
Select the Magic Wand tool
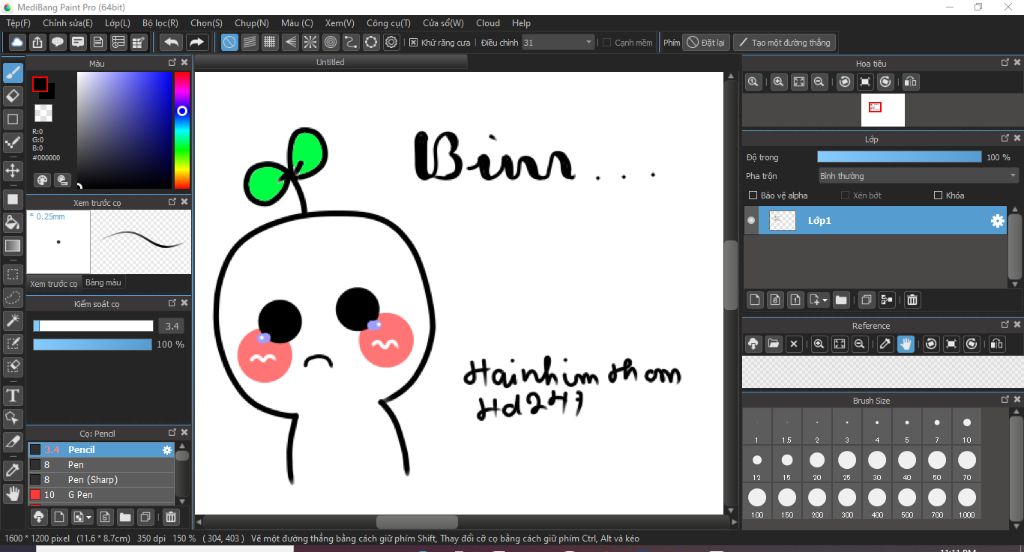(x=12, y=321)
